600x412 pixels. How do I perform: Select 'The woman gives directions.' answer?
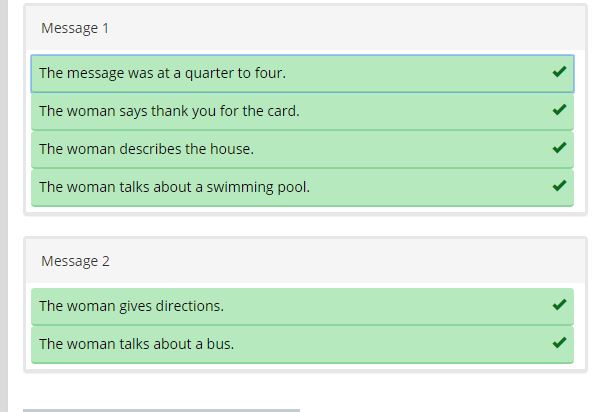131,306
